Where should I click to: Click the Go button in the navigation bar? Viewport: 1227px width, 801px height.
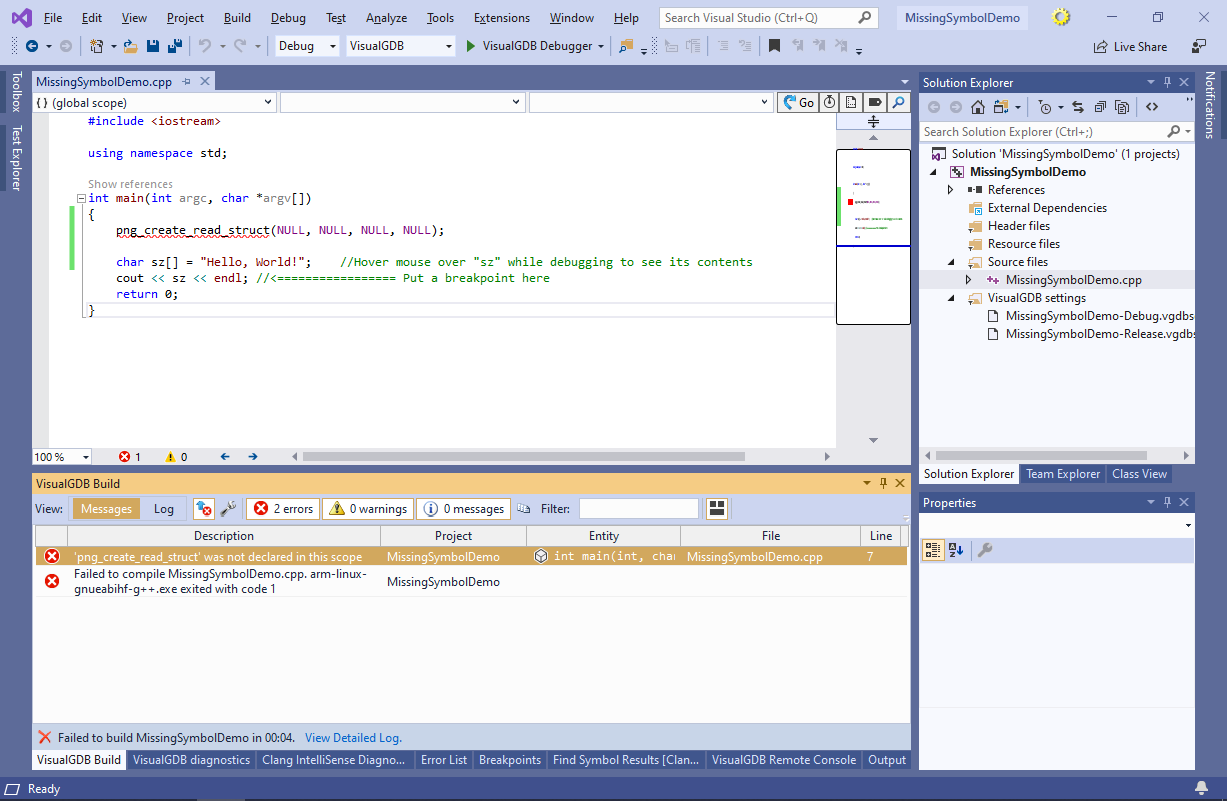[798, 102]
